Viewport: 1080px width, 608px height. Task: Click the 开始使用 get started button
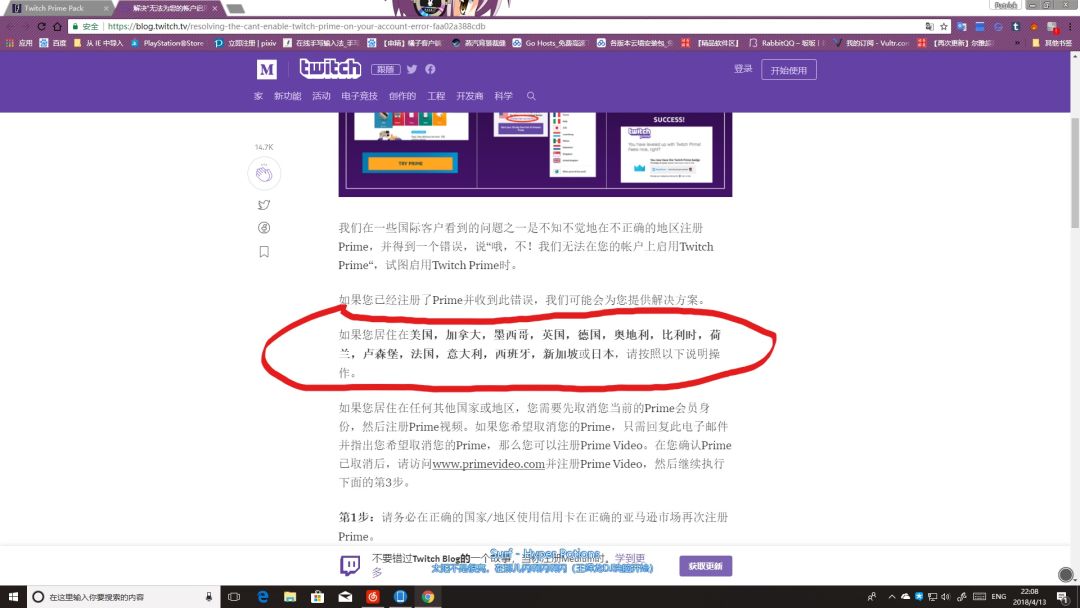tap(789, 70)
